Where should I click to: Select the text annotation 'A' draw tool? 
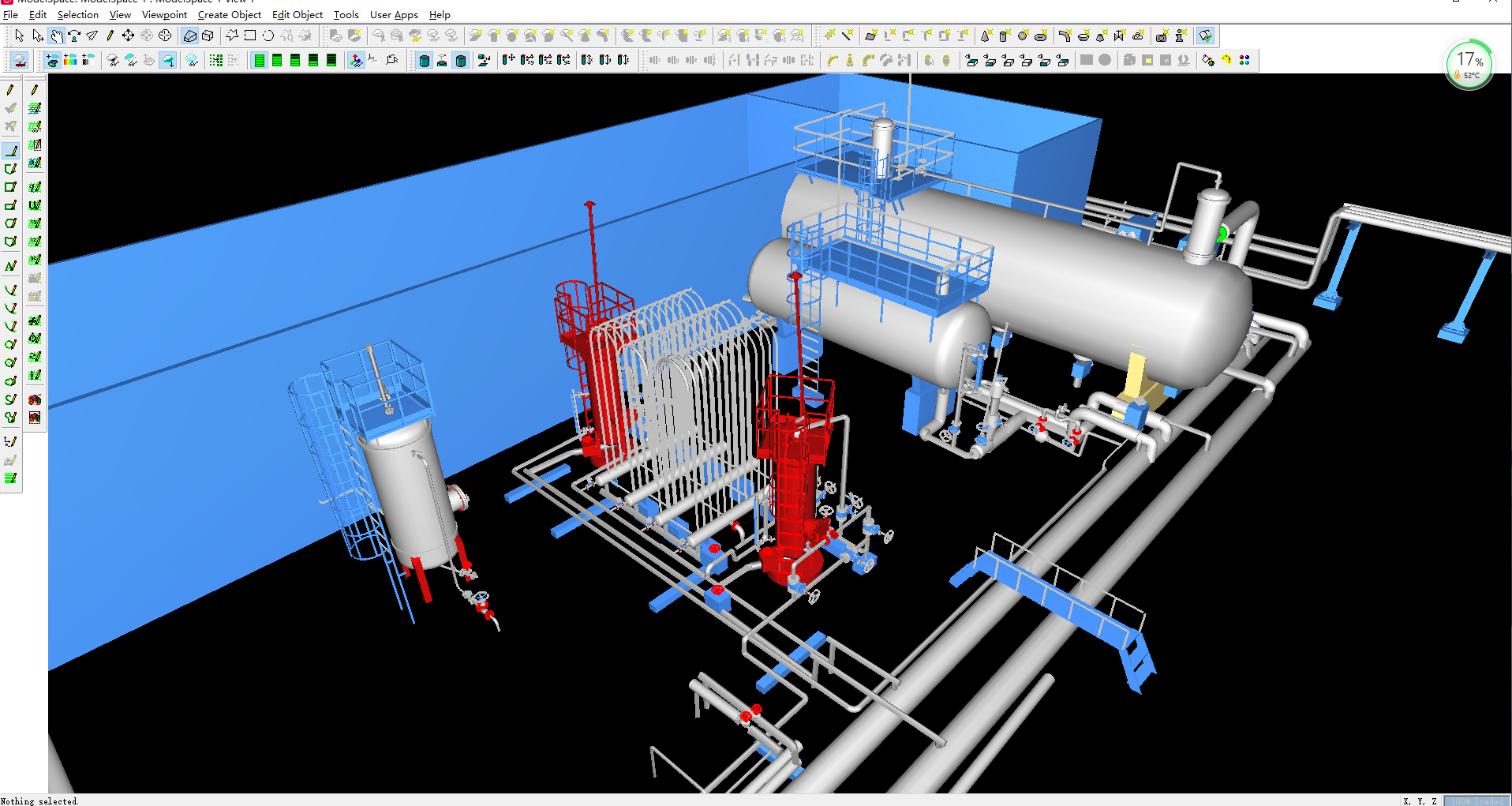pos(10,267)
